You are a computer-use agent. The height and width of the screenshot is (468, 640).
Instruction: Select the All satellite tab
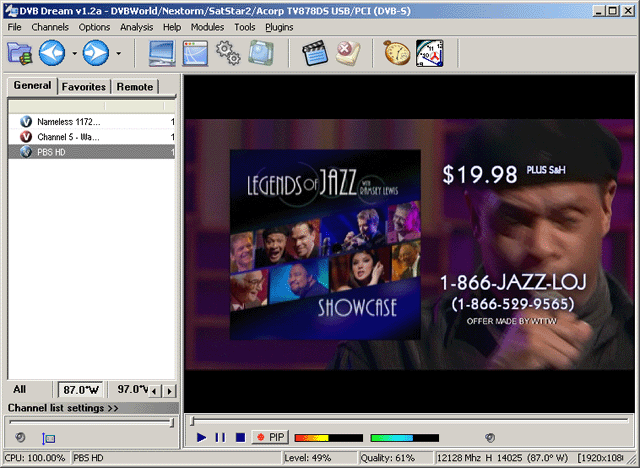19,389
